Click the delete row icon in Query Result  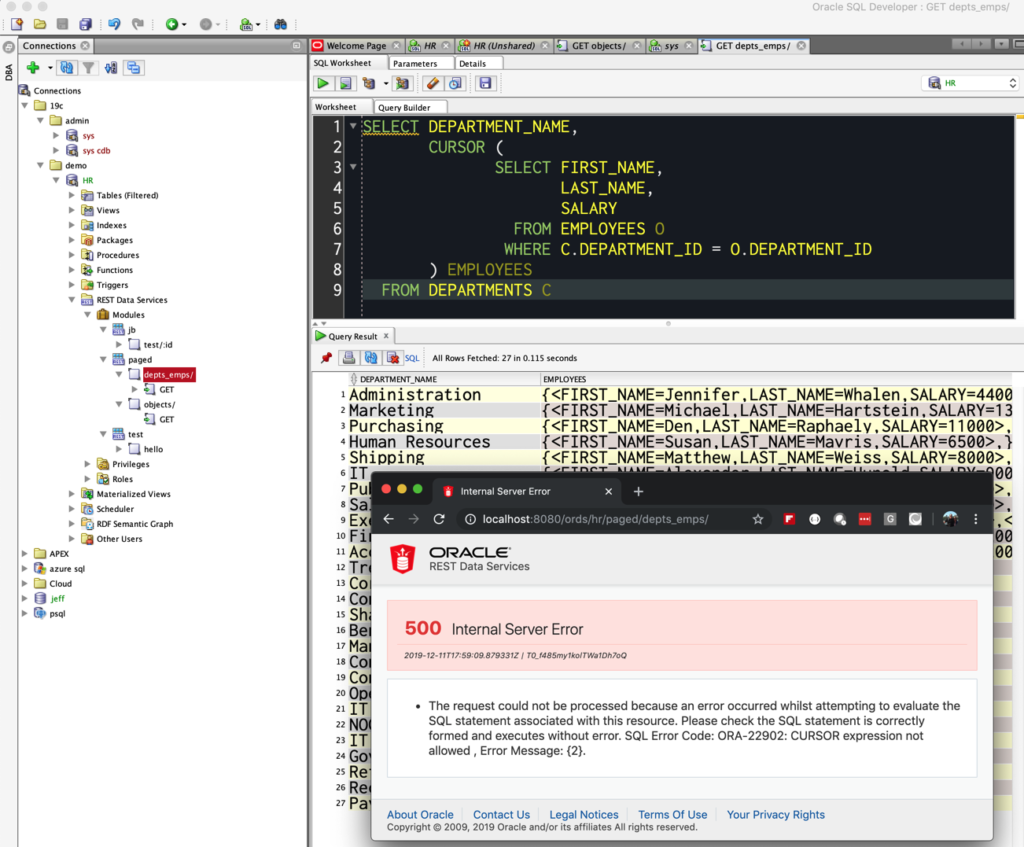tap(392, 358)
